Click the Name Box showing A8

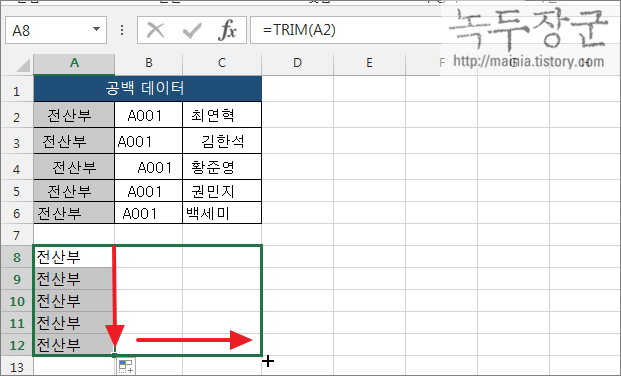click(56, 30)
